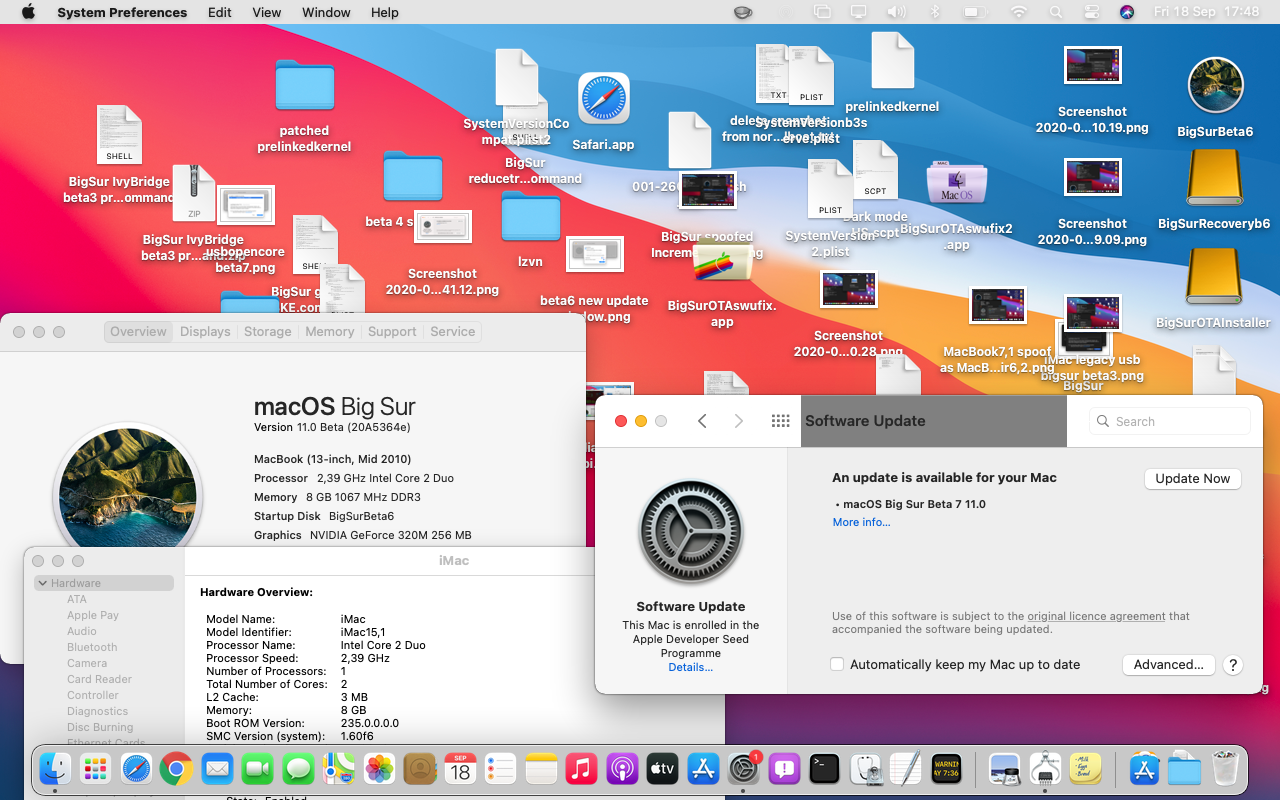Viewport: 1280px width, 800px height.
Task: Open Messages from the Dock
Action: coord(298,769)
